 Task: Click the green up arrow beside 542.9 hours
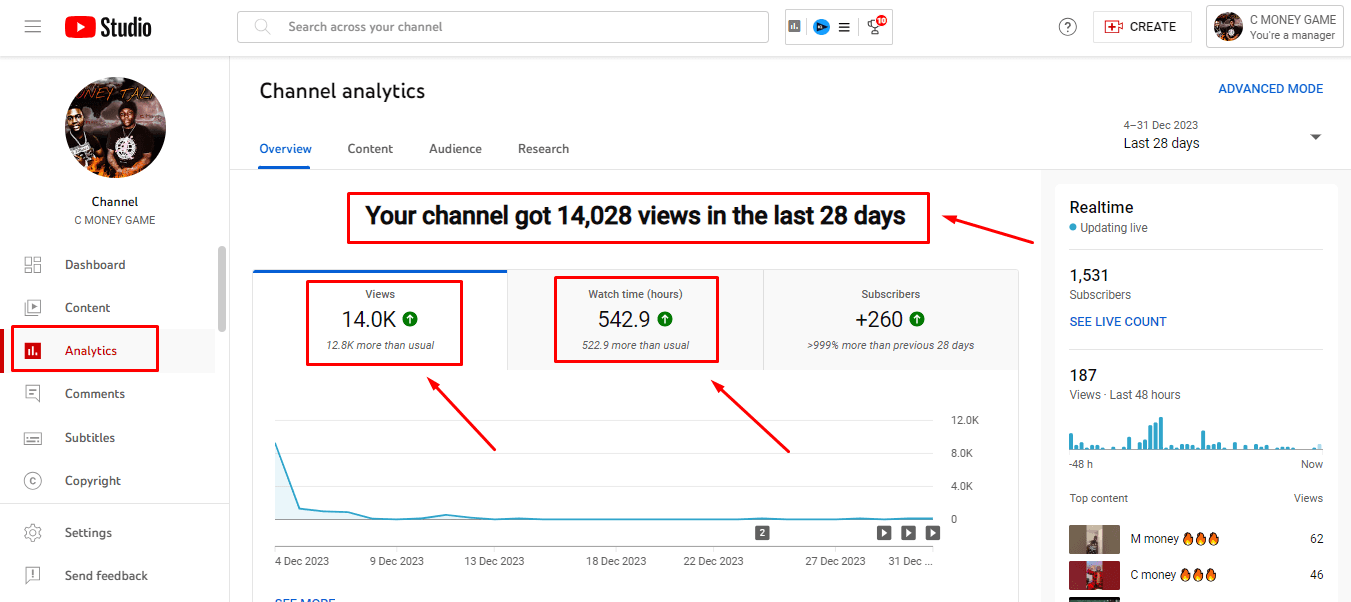coord(665,320)
